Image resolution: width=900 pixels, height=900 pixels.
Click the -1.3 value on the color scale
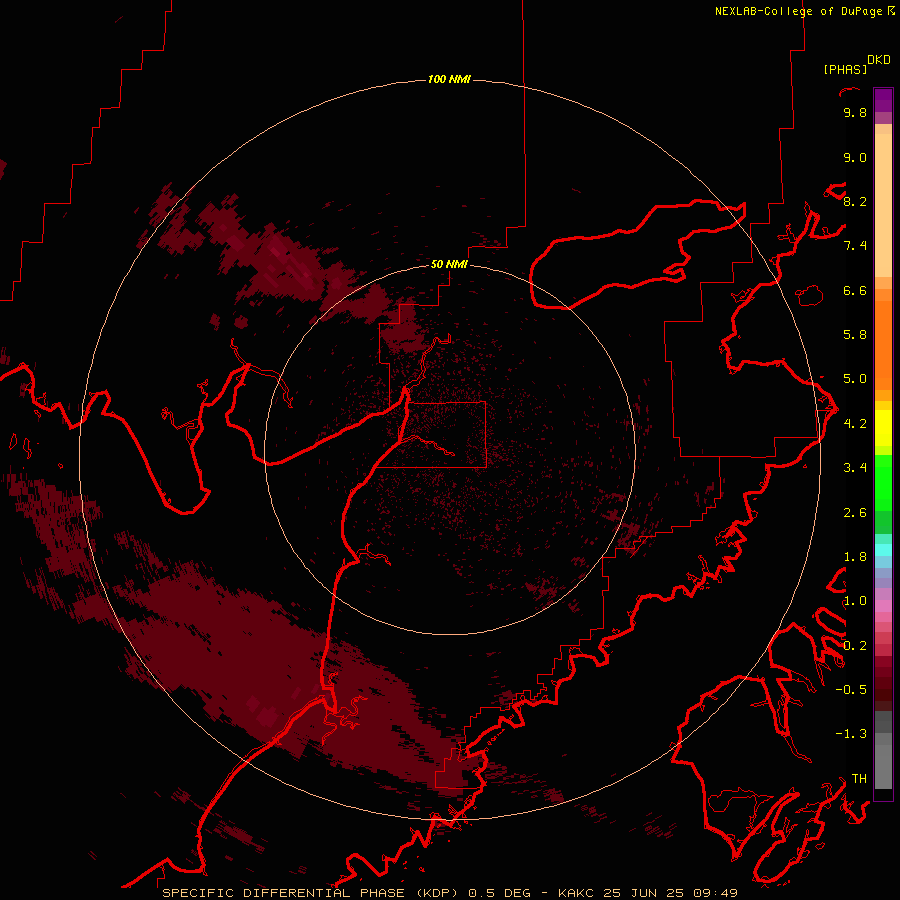click(x=851, y=734)
